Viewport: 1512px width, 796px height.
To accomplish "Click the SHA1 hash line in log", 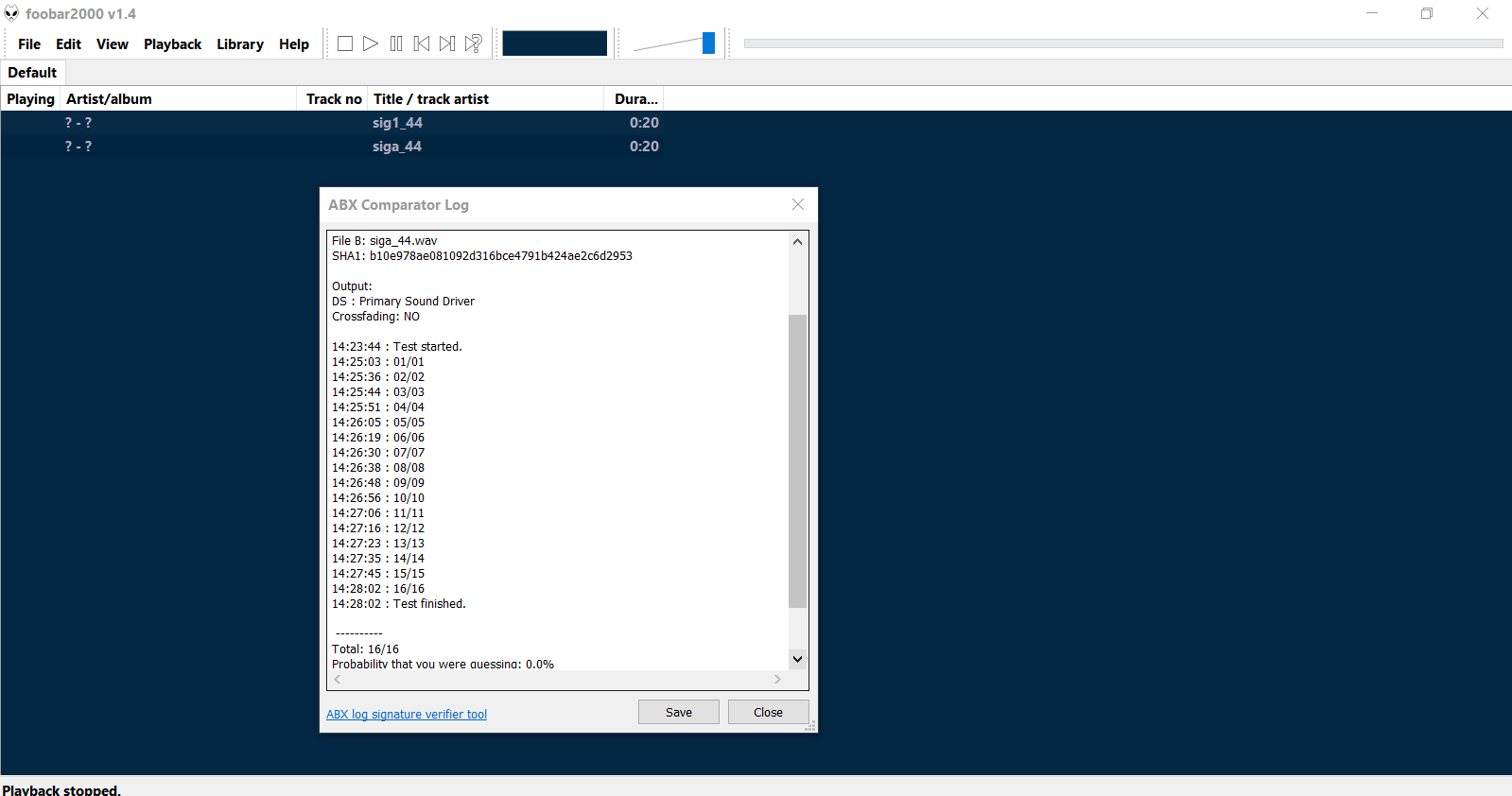I will (x=482, y=256).
